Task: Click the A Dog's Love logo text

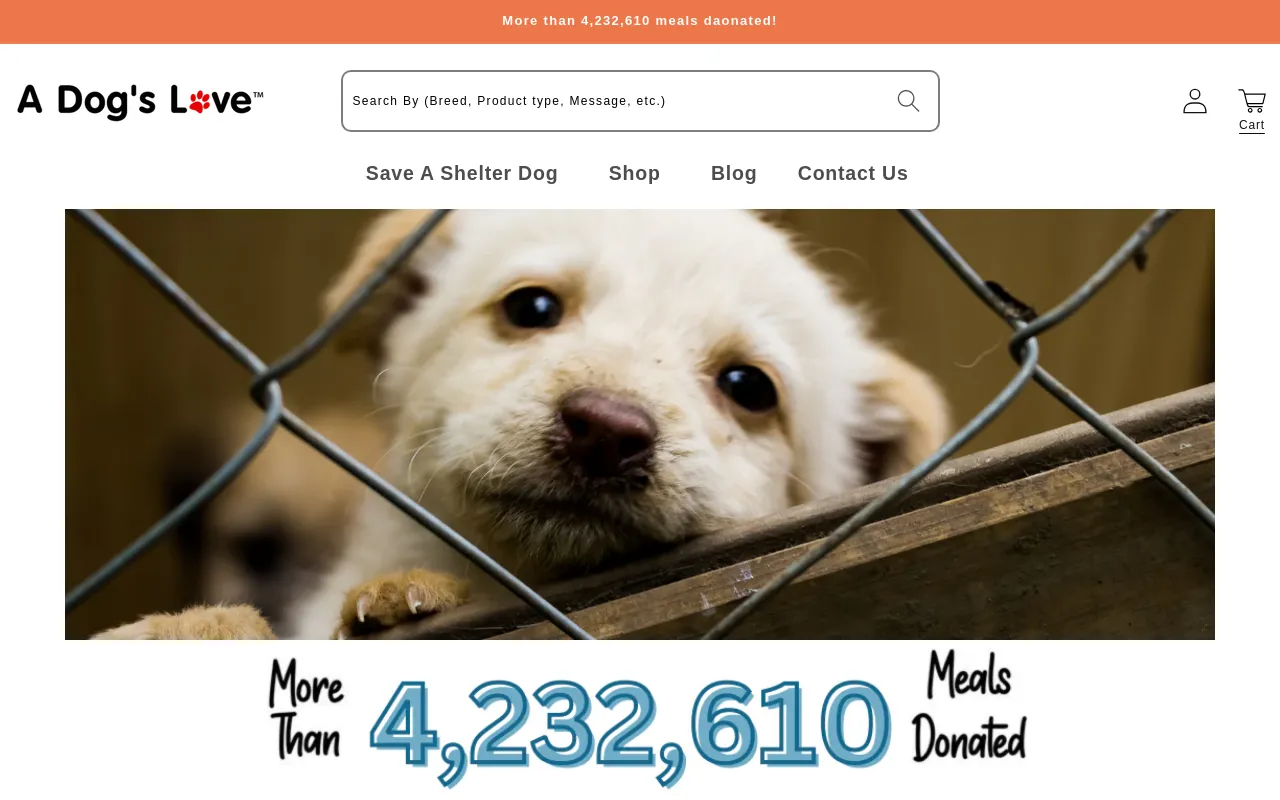Action: tap(140, 101)
